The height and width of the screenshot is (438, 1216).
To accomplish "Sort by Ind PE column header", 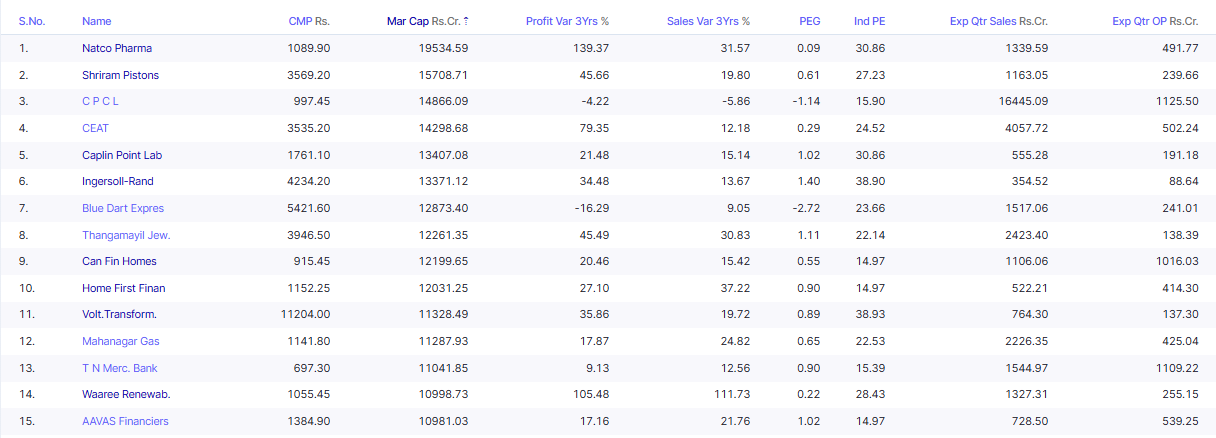I will [869, 21].
